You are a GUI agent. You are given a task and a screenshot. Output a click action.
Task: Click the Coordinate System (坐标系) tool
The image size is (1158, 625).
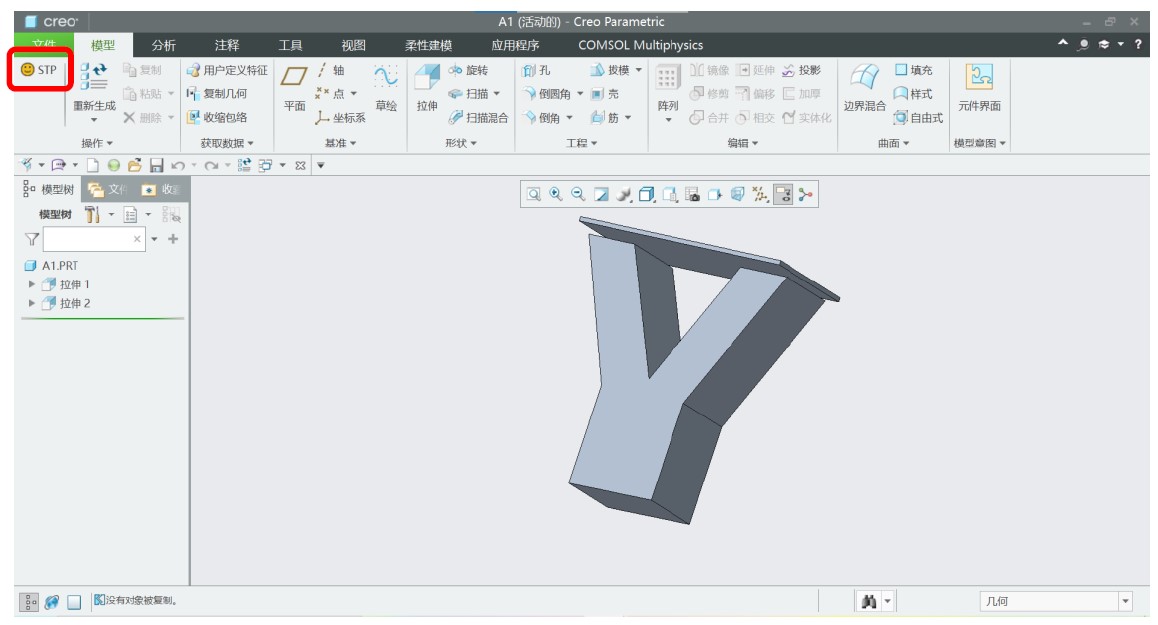(x=340, y=117)
